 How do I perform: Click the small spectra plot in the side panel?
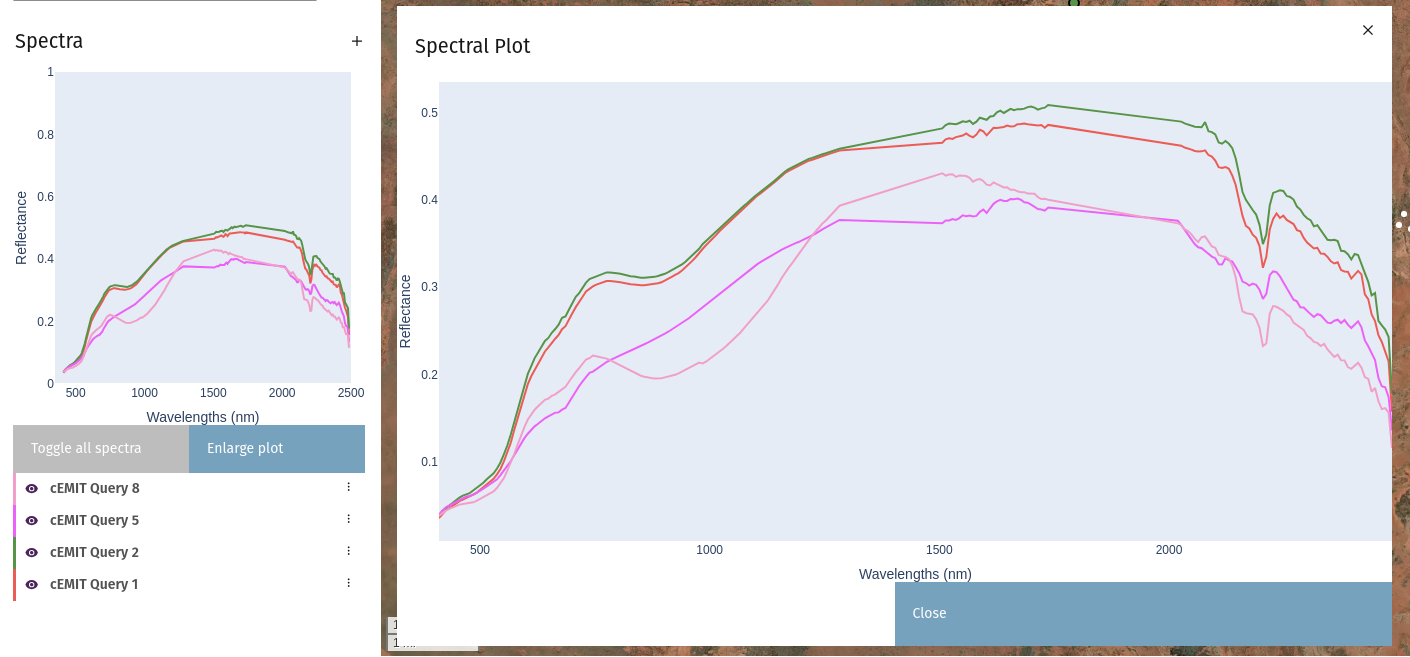pyautogui.click(x=203, y=227)
